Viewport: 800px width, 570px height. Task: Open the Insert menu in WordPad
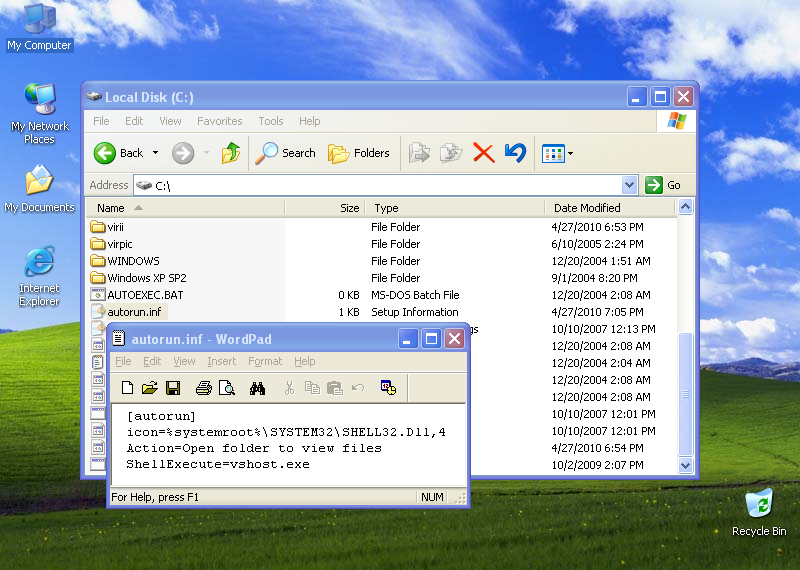click(x=221, y=361)
